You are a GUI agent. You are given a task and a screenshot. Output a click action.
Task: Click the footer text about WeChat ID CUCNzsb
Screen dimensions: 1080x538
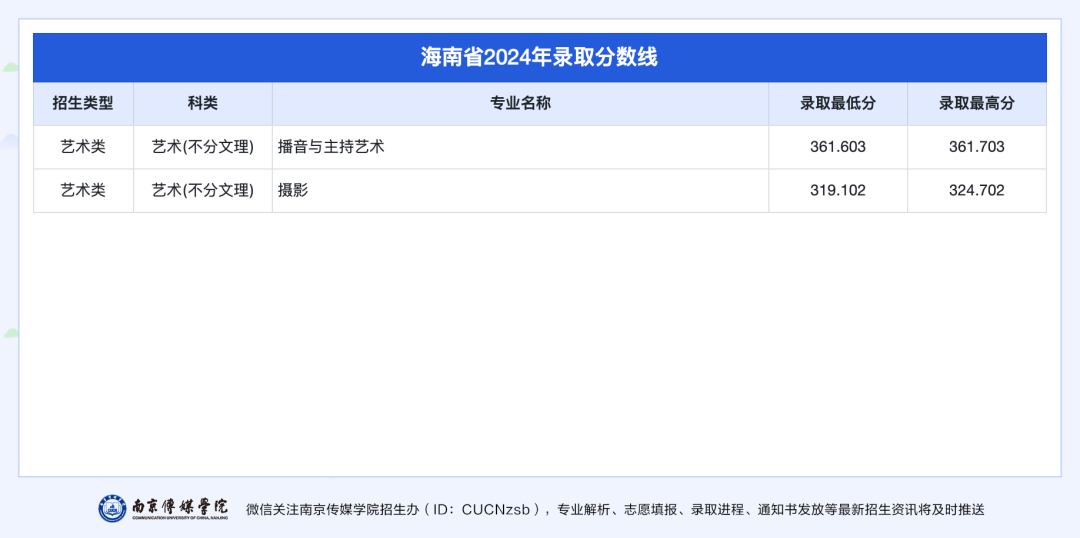click(x=615, y=510)
